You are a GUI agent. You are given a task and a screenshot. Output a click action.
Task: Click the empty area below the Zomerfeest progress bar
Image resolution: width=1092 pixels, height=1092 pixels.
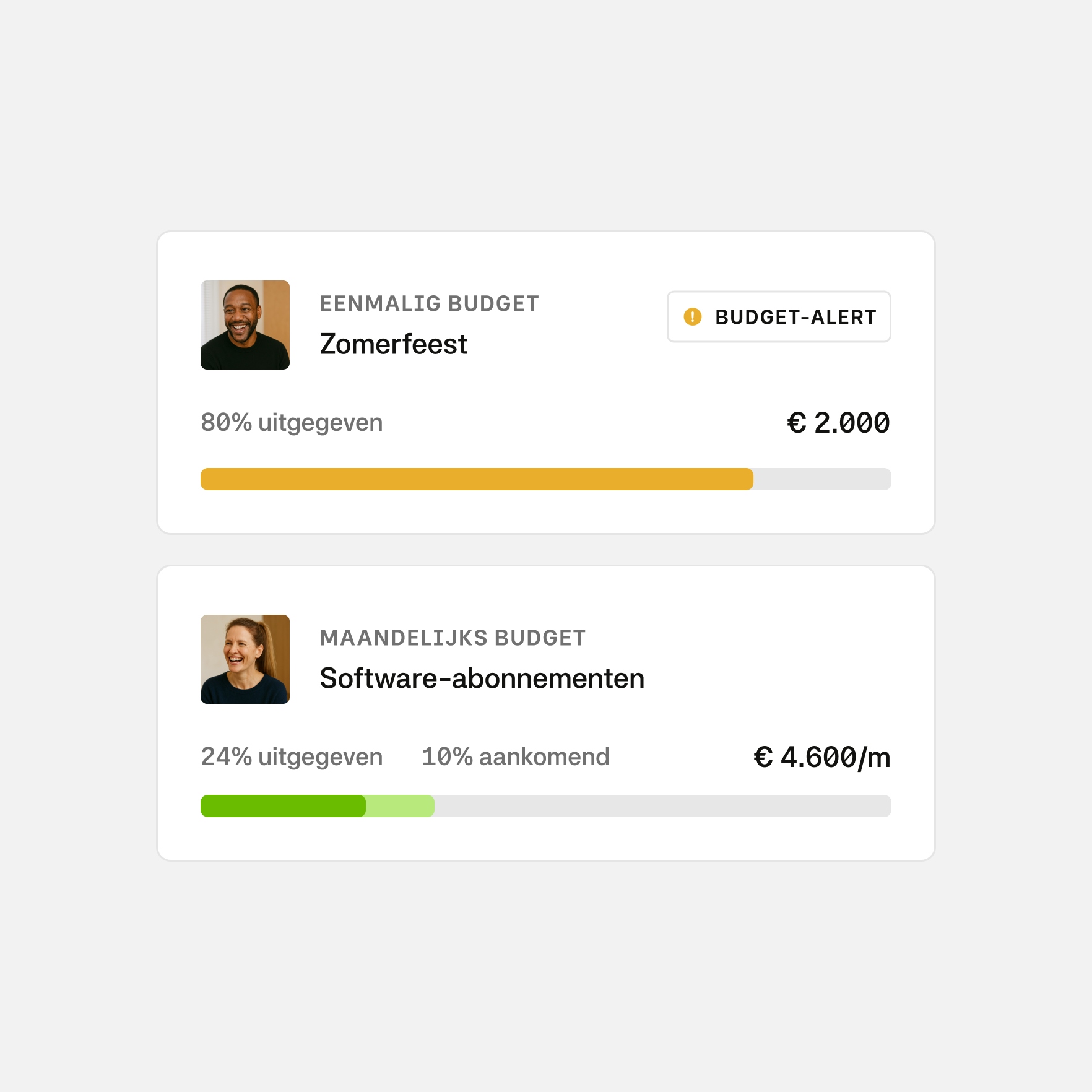pos(545,513)
